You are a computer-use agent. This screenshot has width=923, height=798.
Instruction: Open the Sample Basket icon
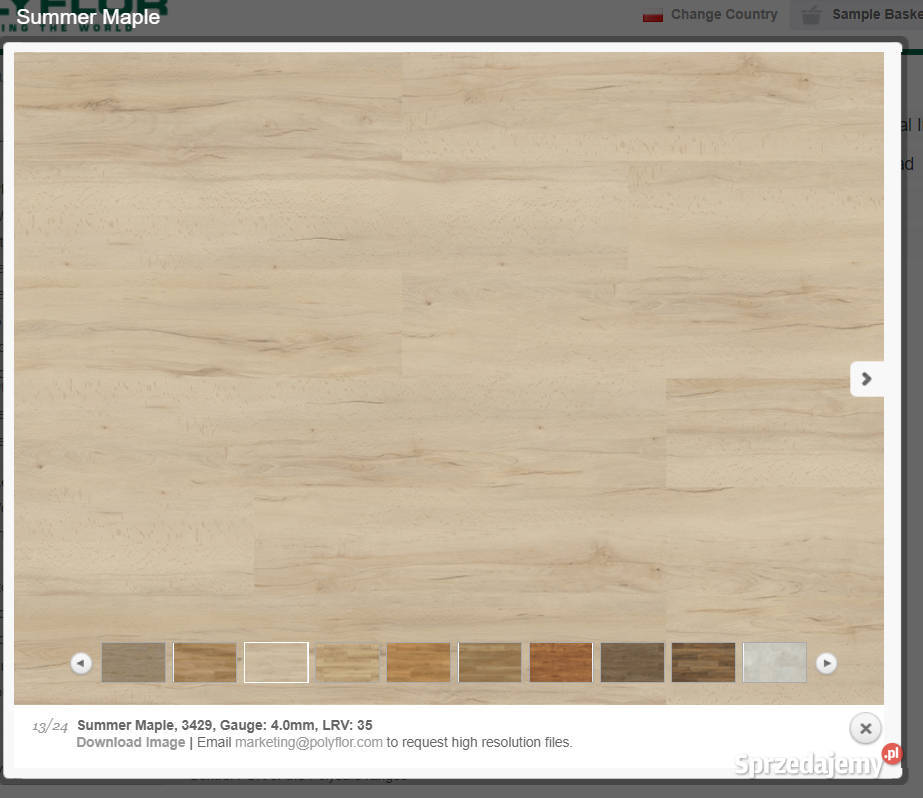click(811, 15)
